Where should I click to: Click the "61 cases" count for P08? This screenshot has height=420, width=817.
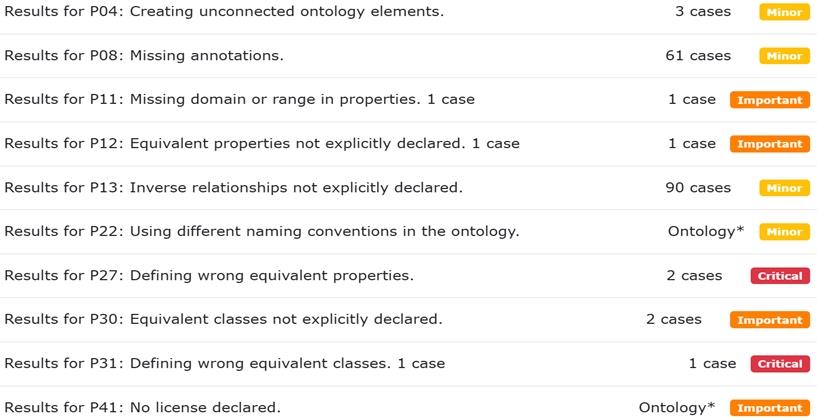(698, 56)
